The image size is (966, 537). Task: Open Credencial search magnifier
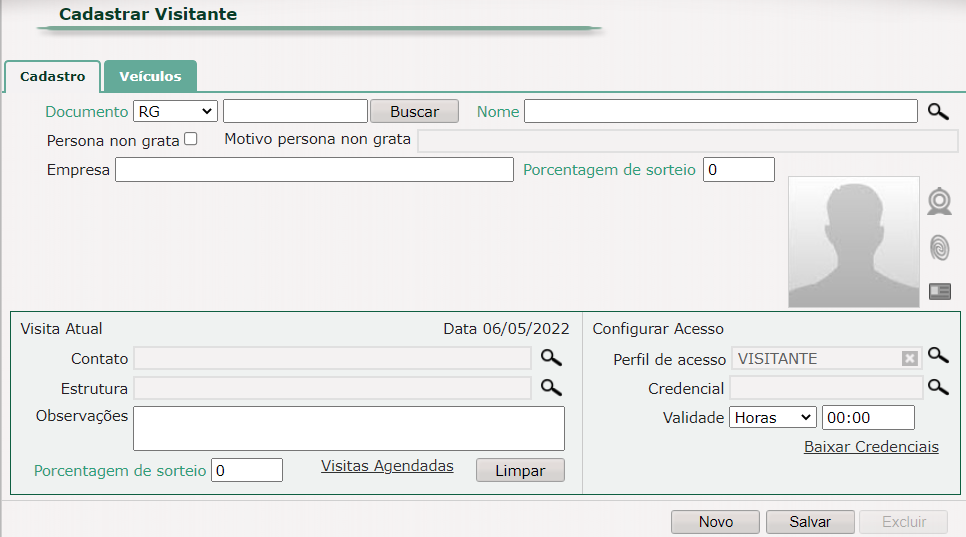coord(938,387)
